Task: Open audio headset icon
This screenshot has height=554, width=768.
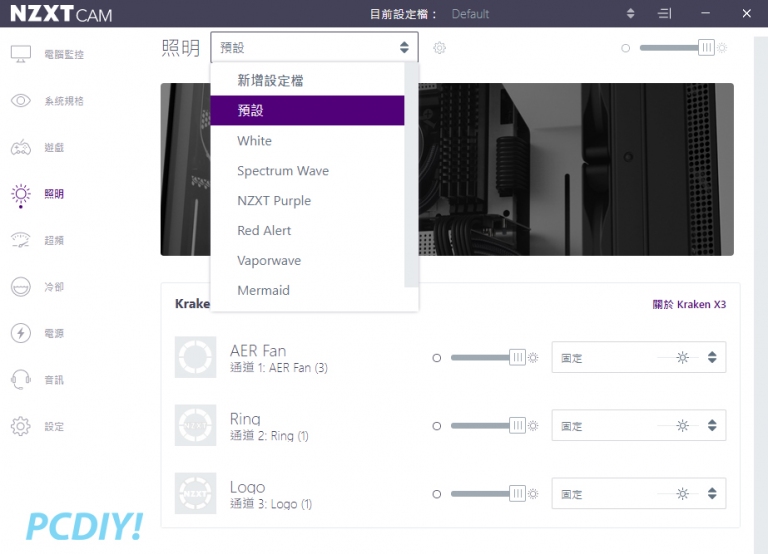Action: pos(21,380)
